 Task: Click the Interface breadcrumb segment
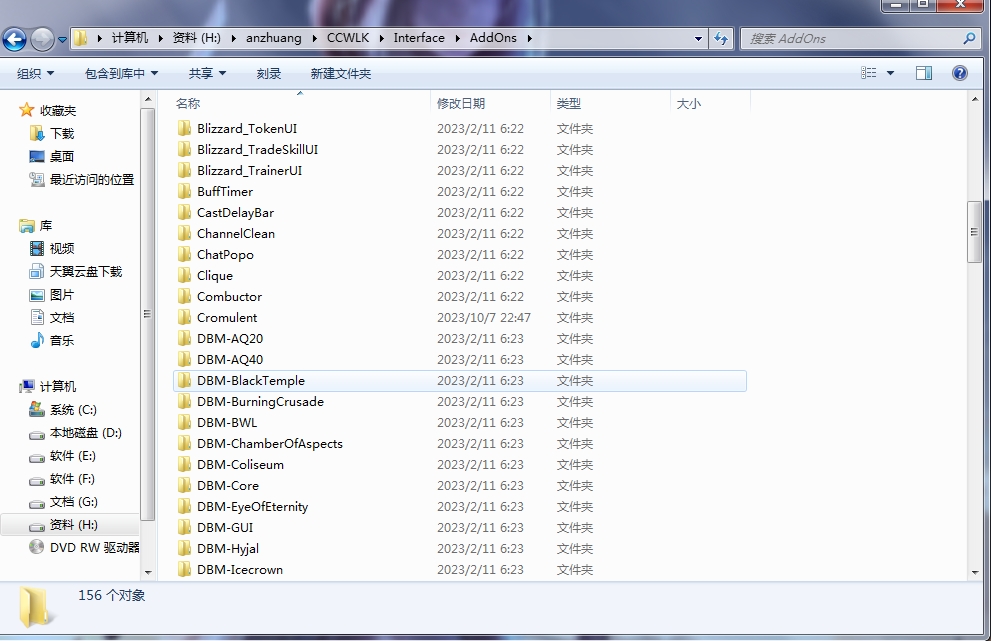coord(419,38)
